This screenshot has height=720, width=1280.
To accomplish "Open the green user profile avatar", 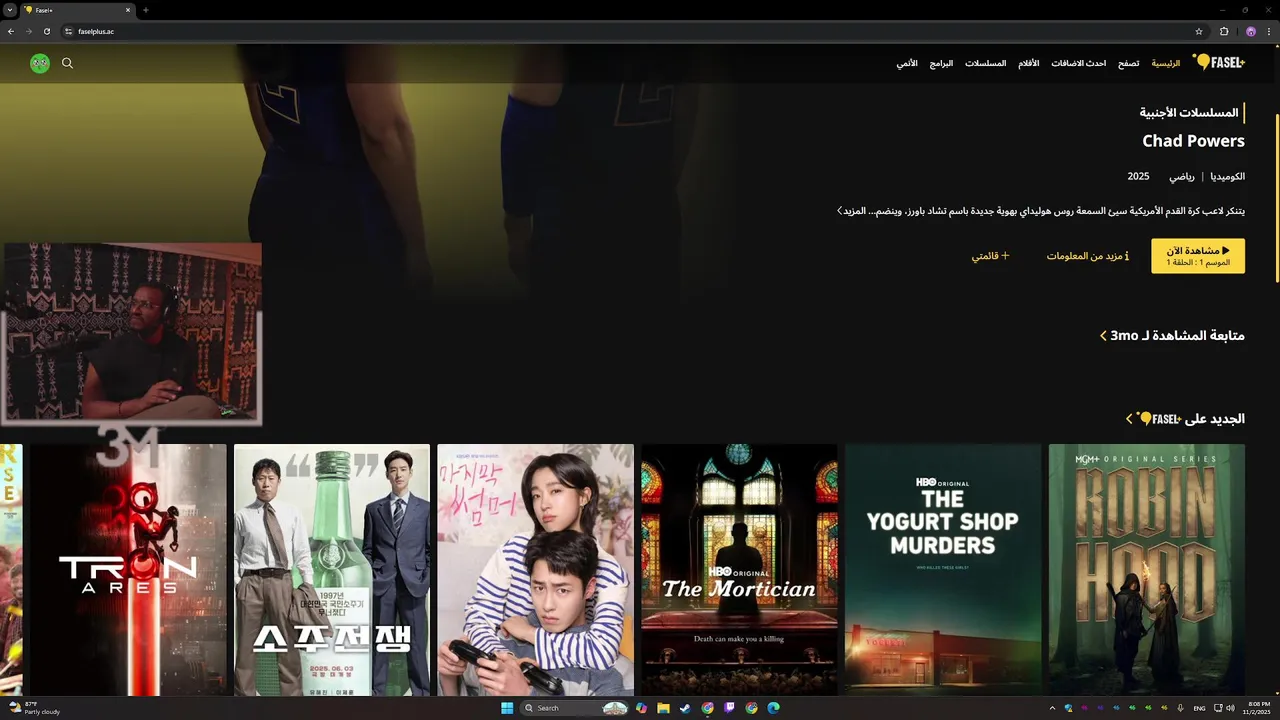I will tap(40, 63).
